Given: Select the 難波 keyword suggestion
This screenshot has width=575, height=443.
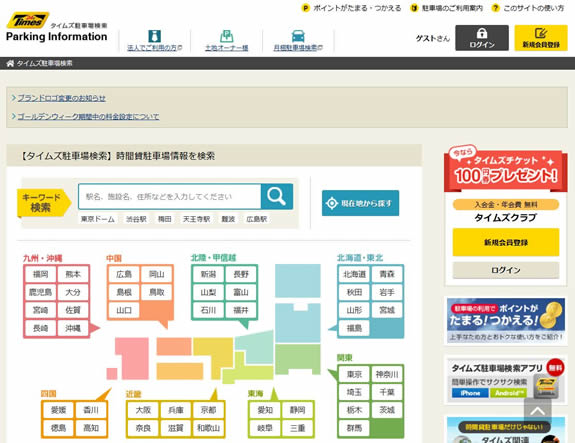Looking at the screenshot, I should click(x=228, y=219).
